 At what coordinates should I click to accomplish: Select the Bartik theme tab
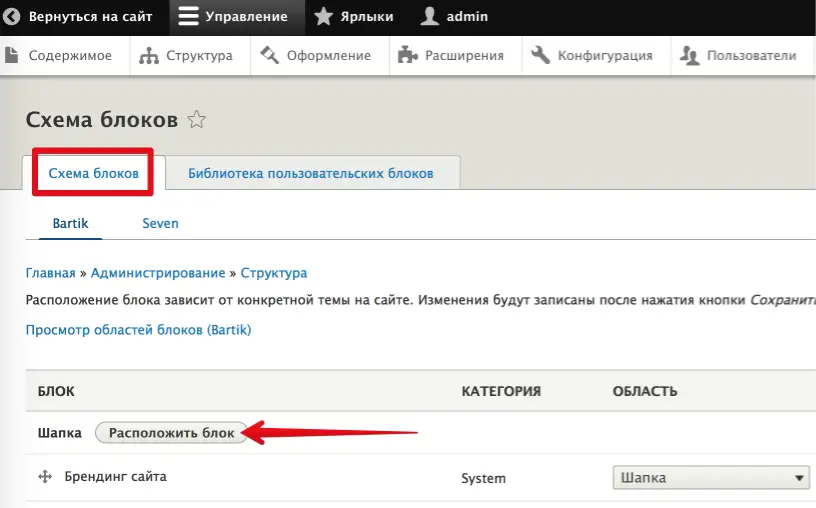(x=70, y=223)
